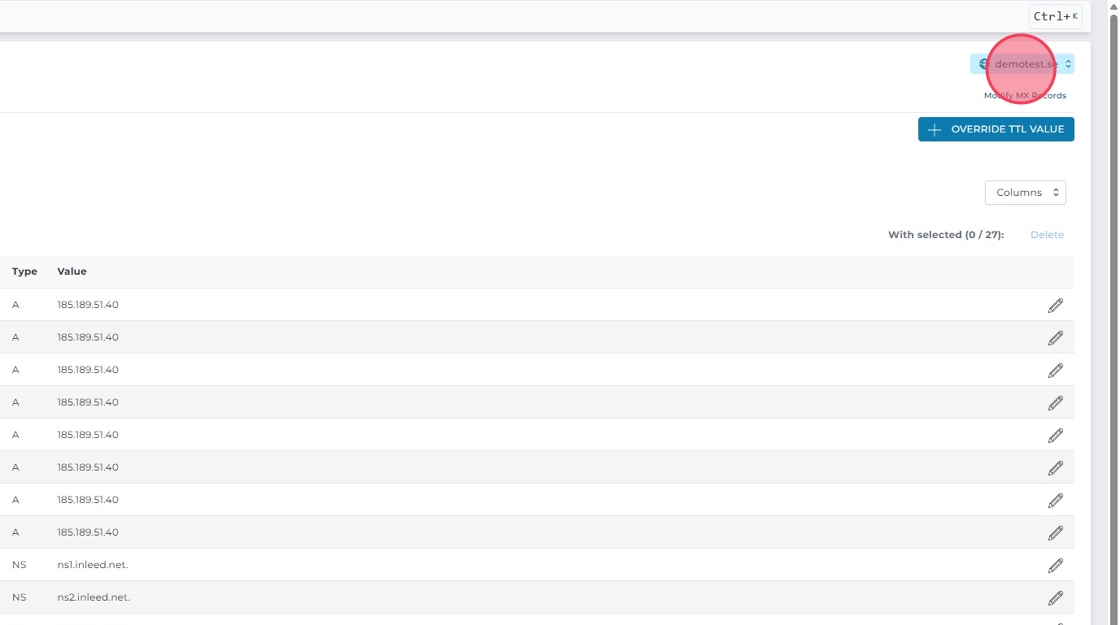This screenshot has width=1120, height=625.
Task: Edit the ns2.inleed.net. NS record
Action: click(1055, 598)
